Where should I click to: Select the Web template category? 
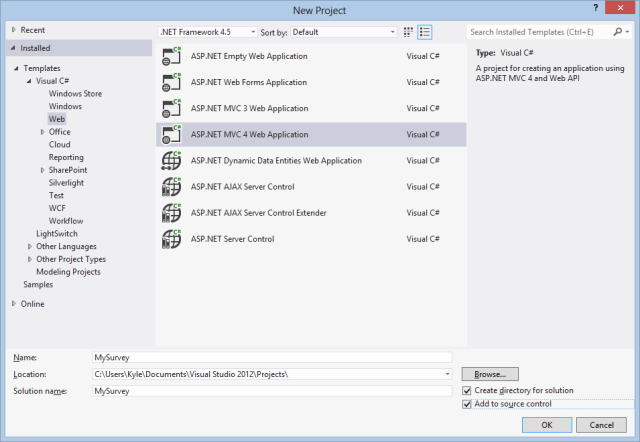click(x=57, y=119)
